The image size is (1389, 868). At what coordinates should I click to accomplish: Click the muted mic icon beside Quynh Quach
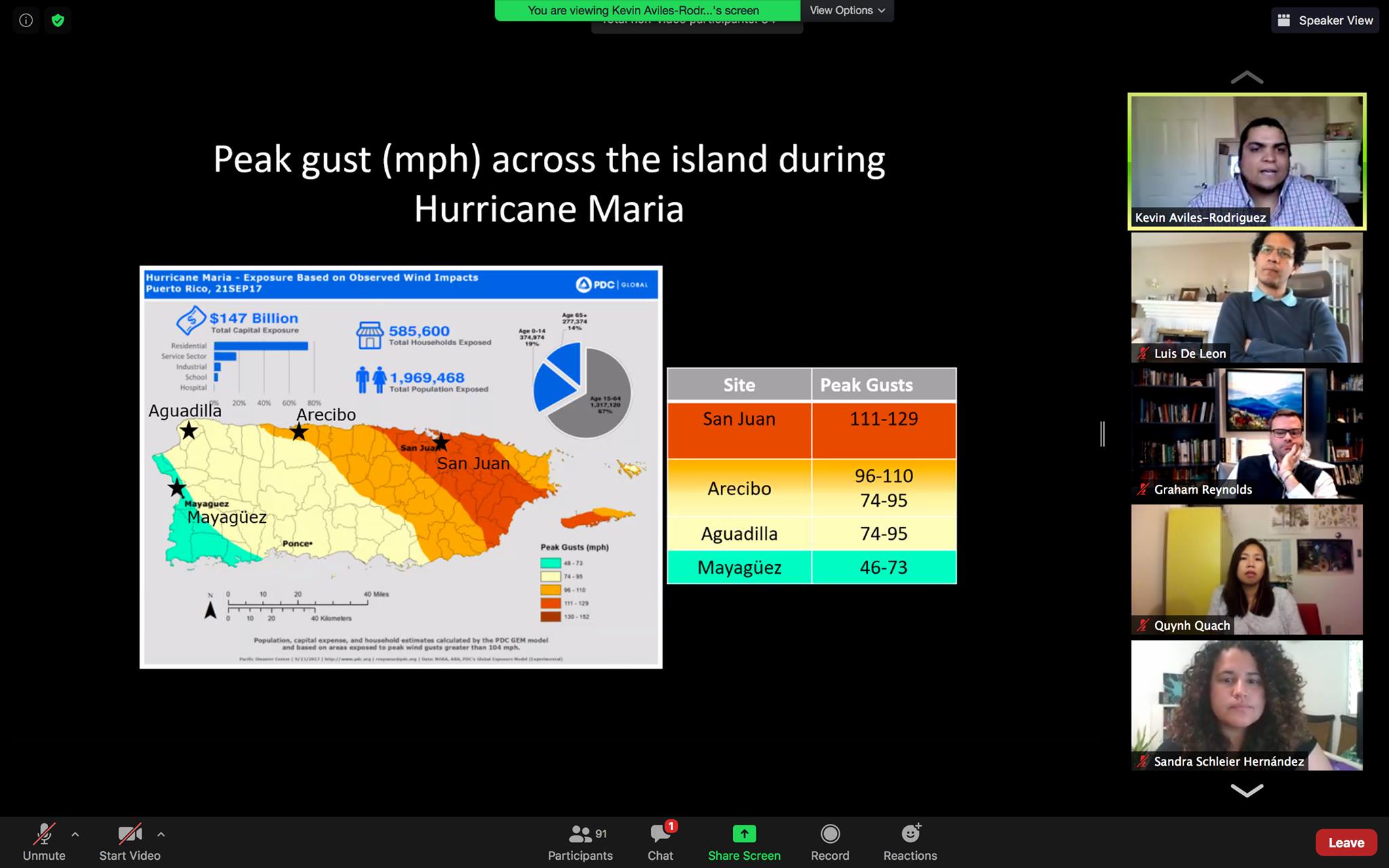(1143, 625)
